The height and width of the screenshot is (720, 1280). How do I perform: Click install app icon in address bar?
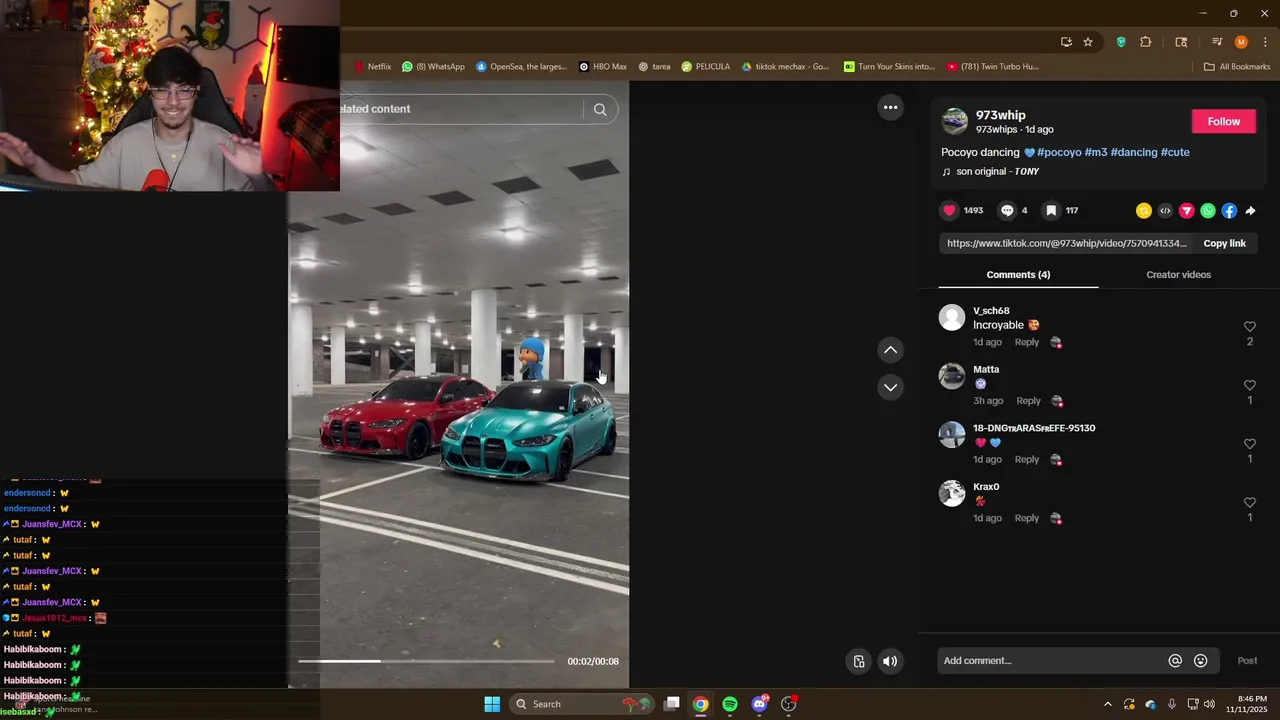(1066, 42)
